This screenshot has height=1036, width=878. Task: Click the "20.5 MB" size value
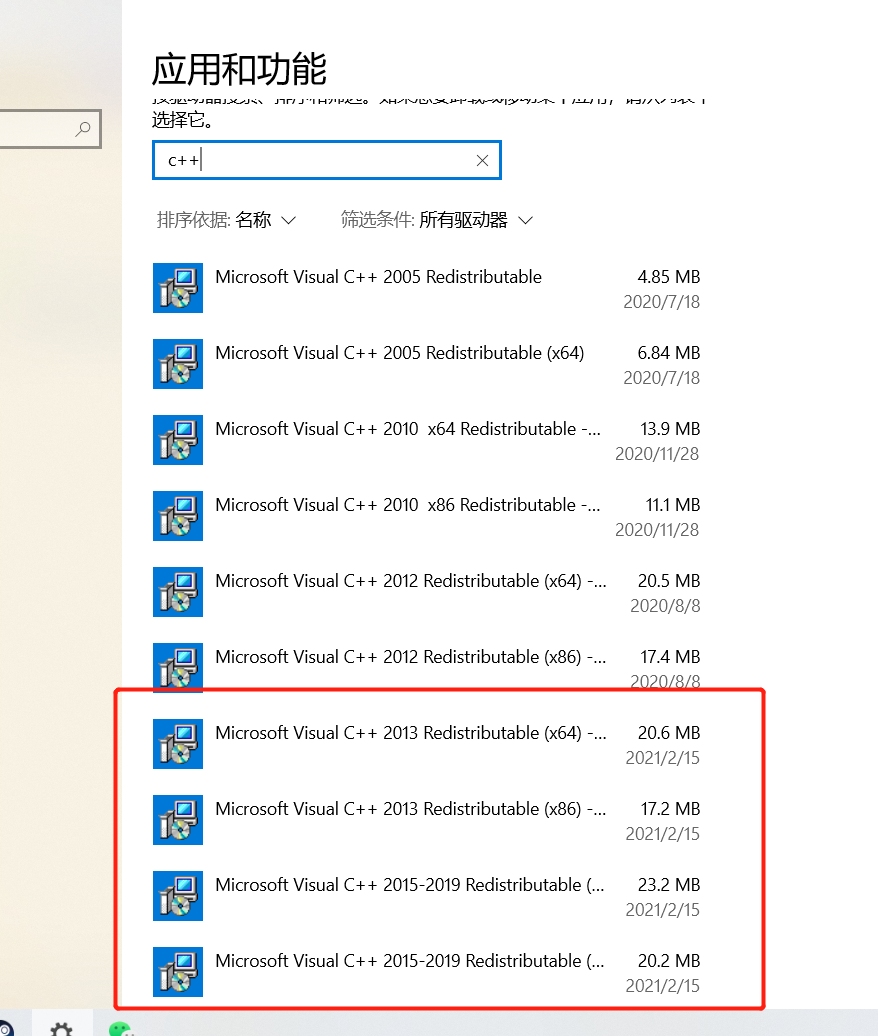669,581
